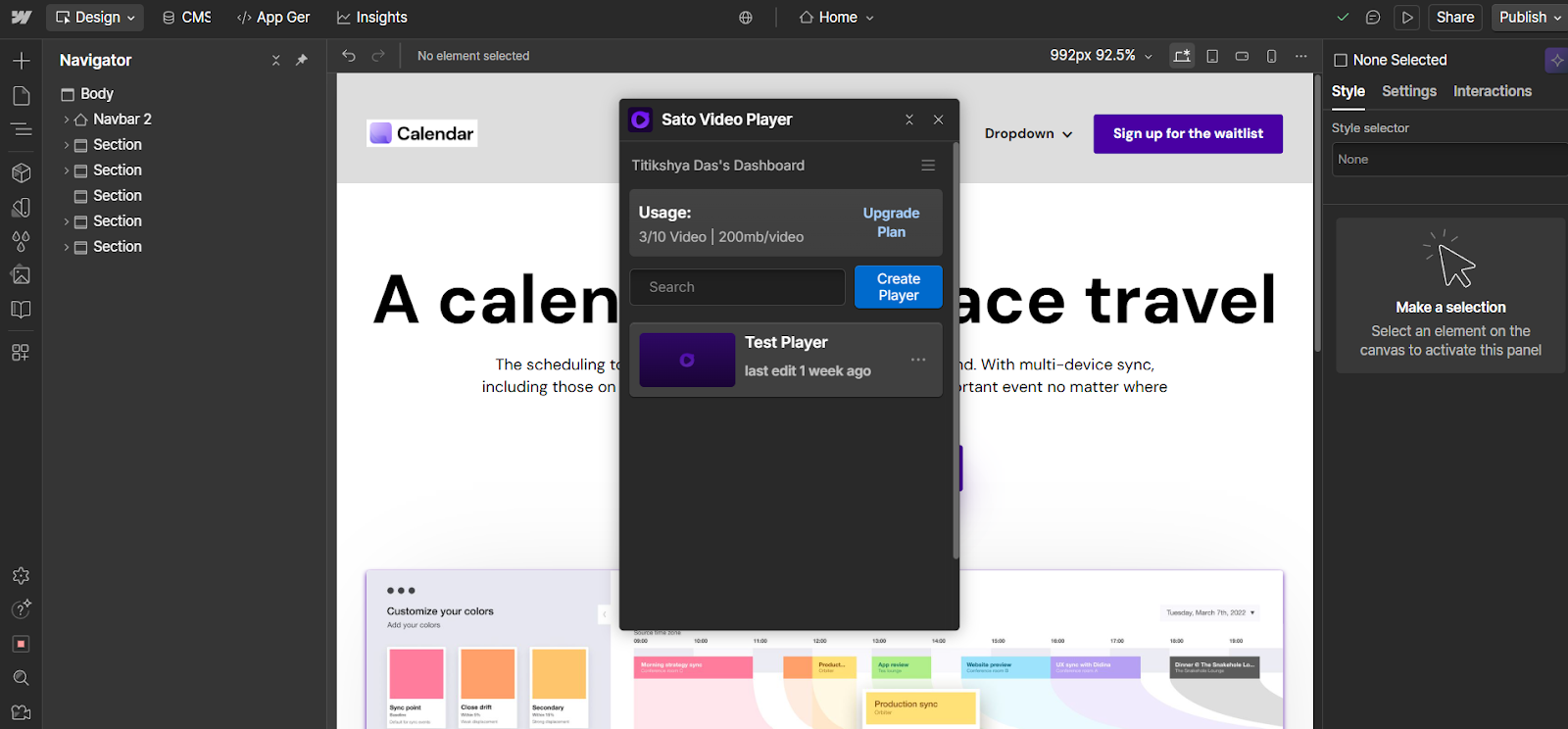
Task: Open Quick find magnifier icon
Action: 21,678
